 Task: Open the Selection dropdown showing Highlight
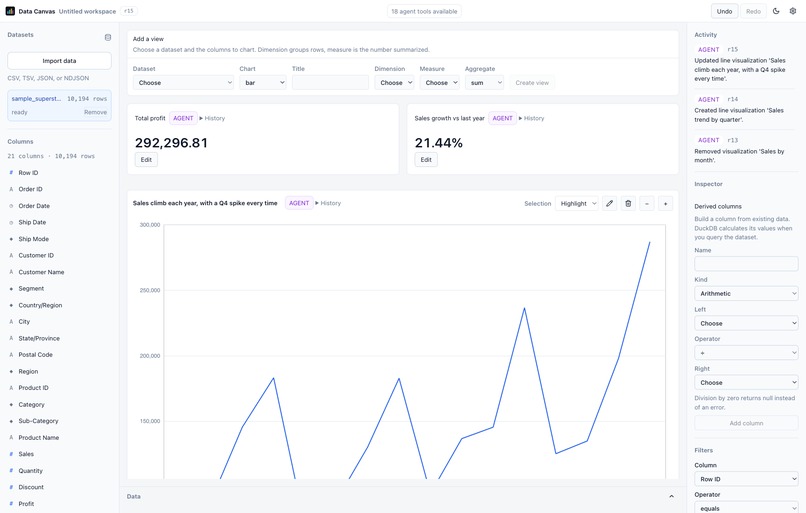(x=577, y=204)
